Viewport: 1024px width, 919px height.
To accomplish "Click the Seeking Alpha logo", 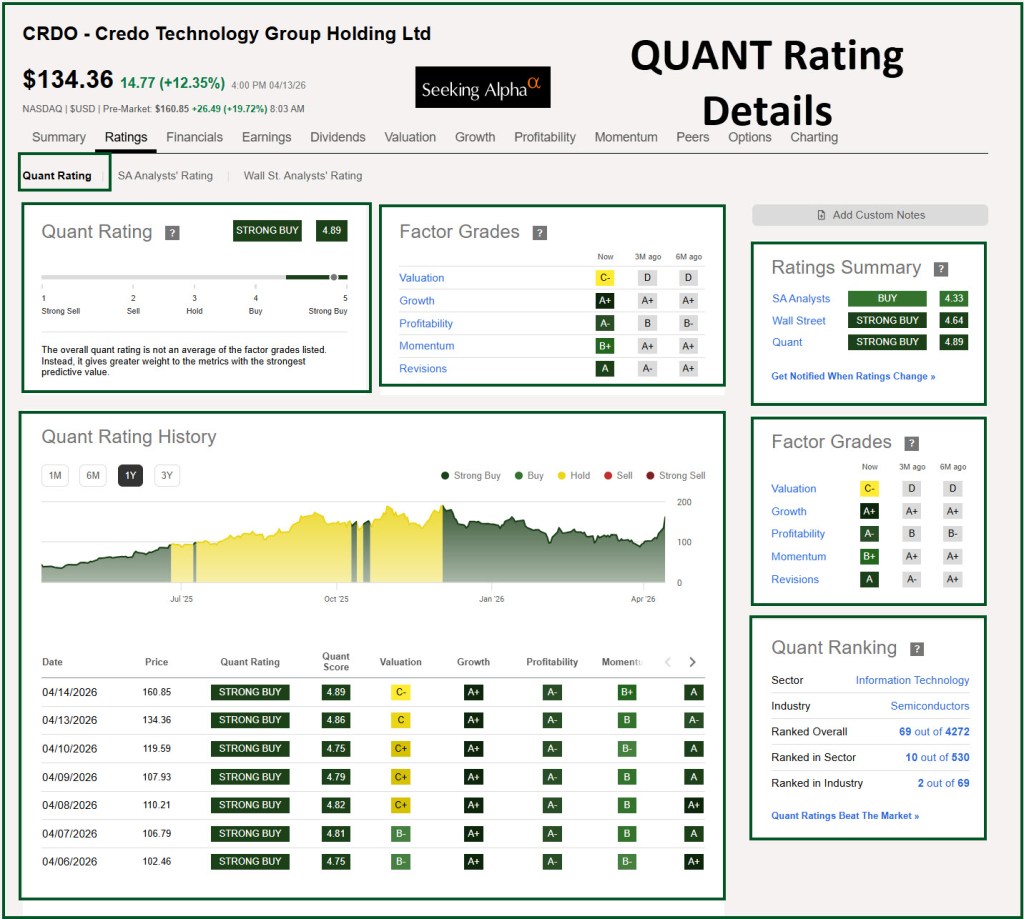I will [x=482, y=88].
